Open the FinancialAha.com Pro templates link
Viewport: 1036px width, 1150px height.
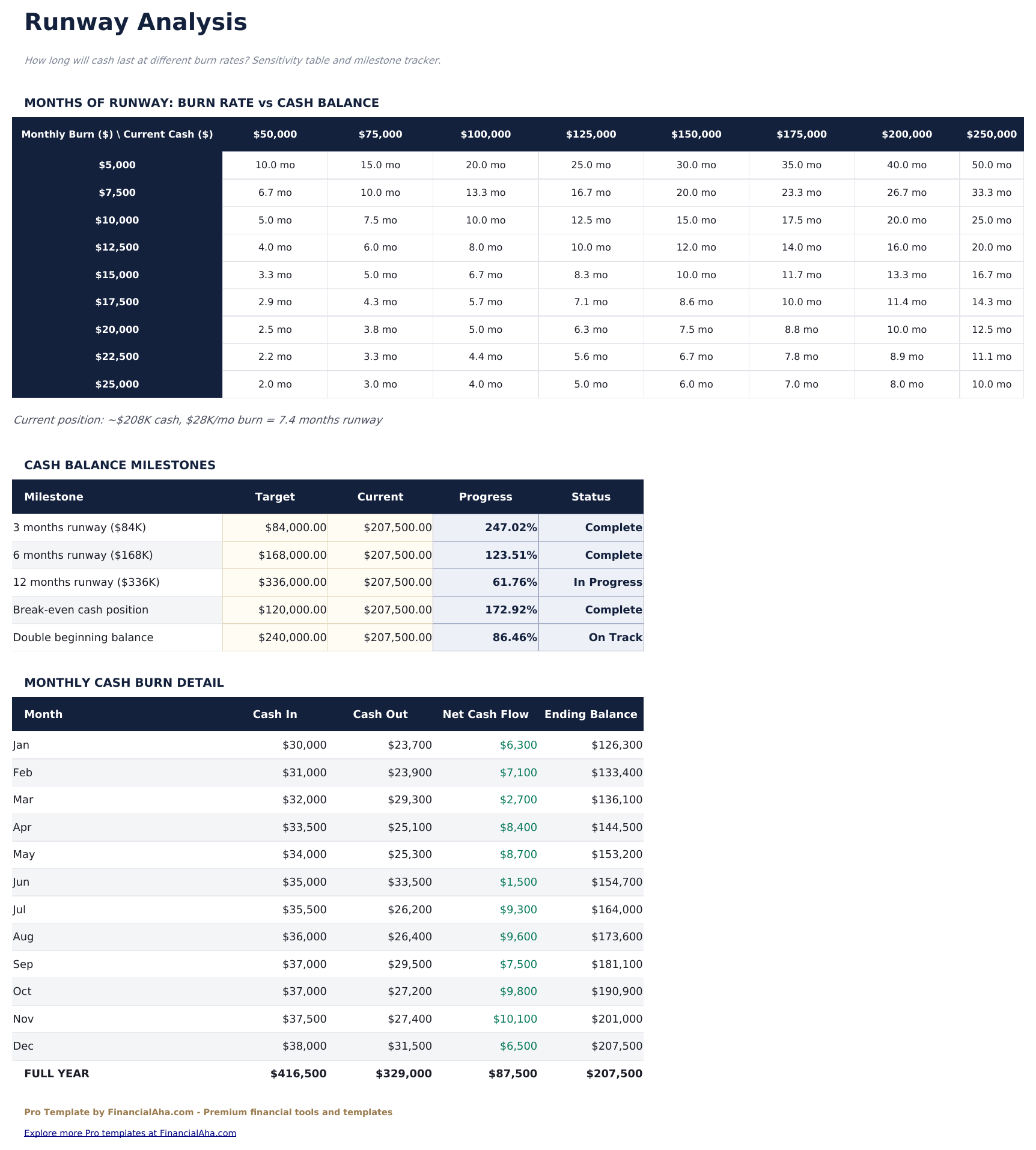tap(131, 1133)
